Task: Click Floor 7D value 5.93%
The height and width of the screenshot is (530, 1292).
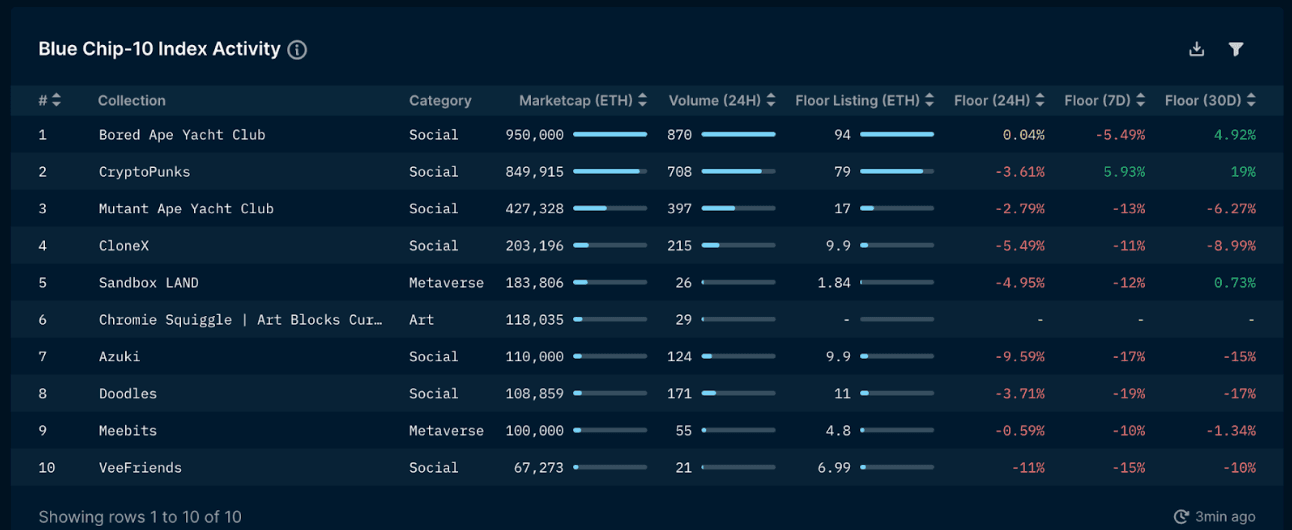Action: (x=1124, y=172)
